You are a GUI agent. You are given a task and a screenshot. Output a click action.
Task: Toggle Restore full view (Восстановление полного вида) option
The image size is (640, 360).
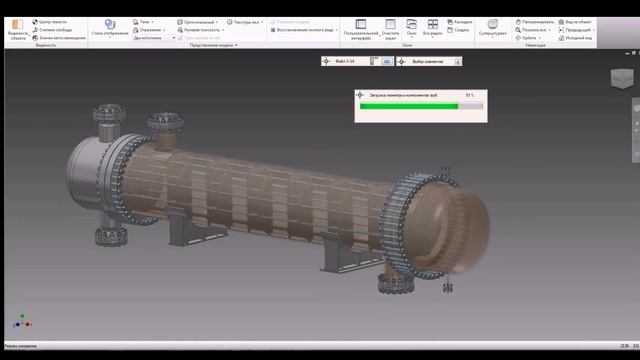[x=302, y=30]
